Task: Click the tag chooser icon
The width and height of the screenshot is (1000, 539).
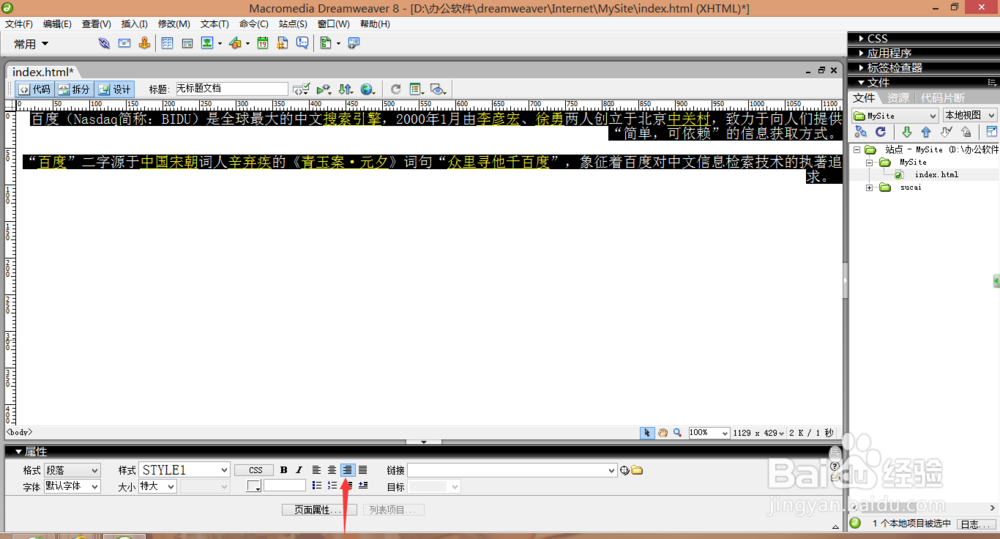Action: pos(353,43)
